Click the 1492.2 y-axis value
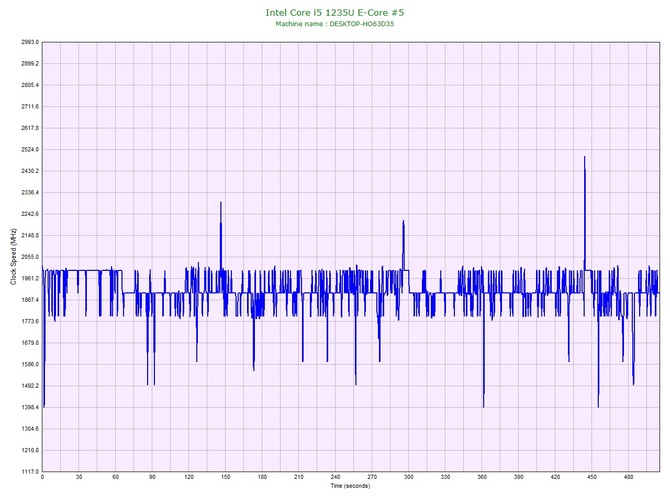This screenshot has height=503, width=670. click(30, 386)
